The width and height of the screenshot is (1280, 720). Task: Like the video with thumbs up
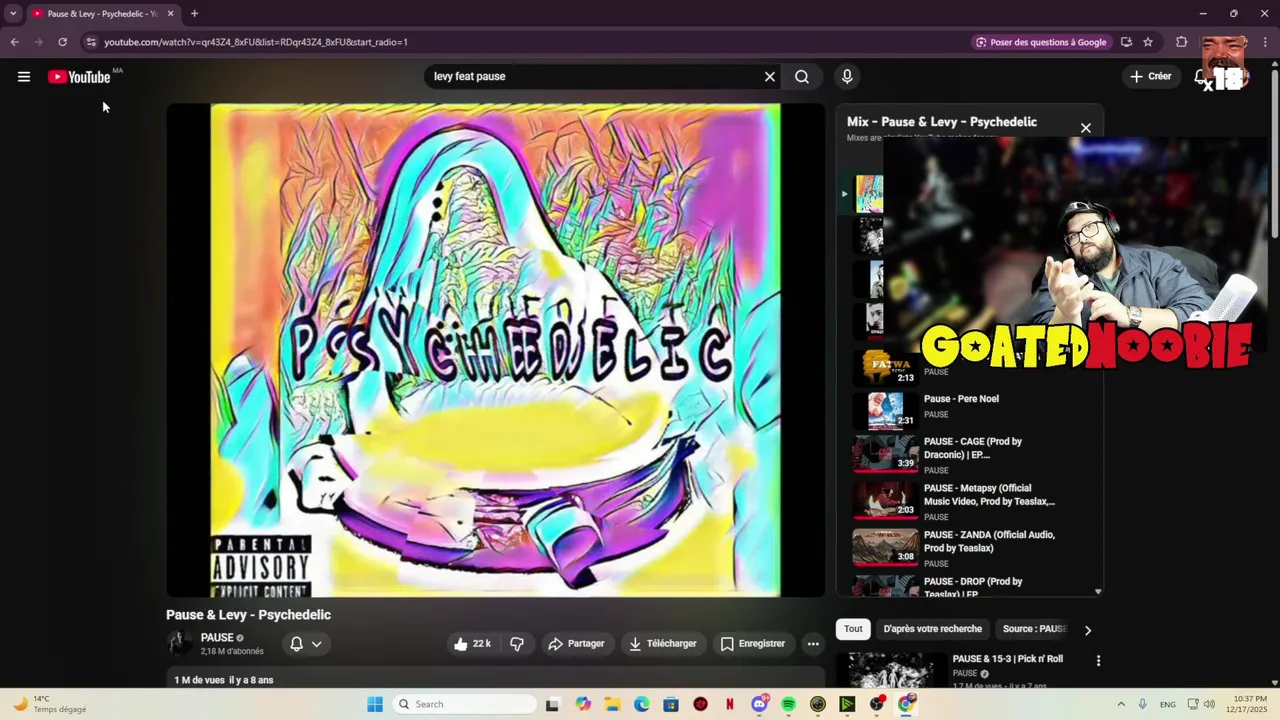point(472,644)
